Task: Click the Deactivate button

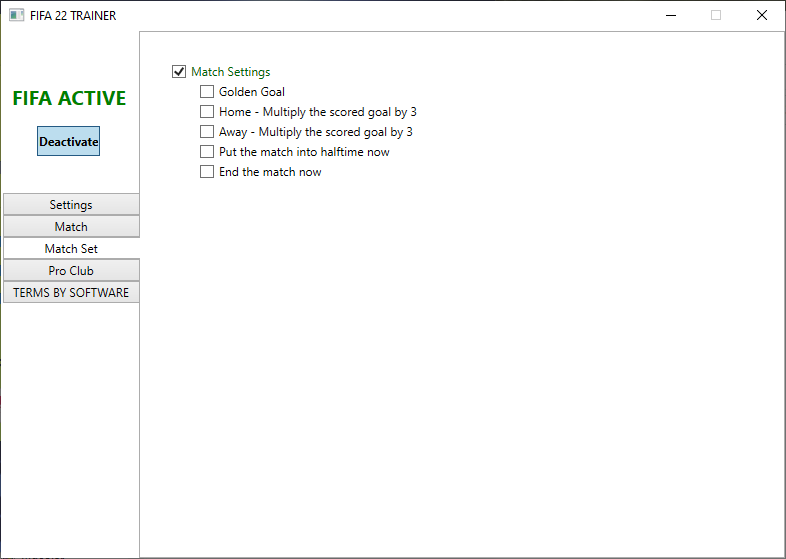Action: [69, 141]
